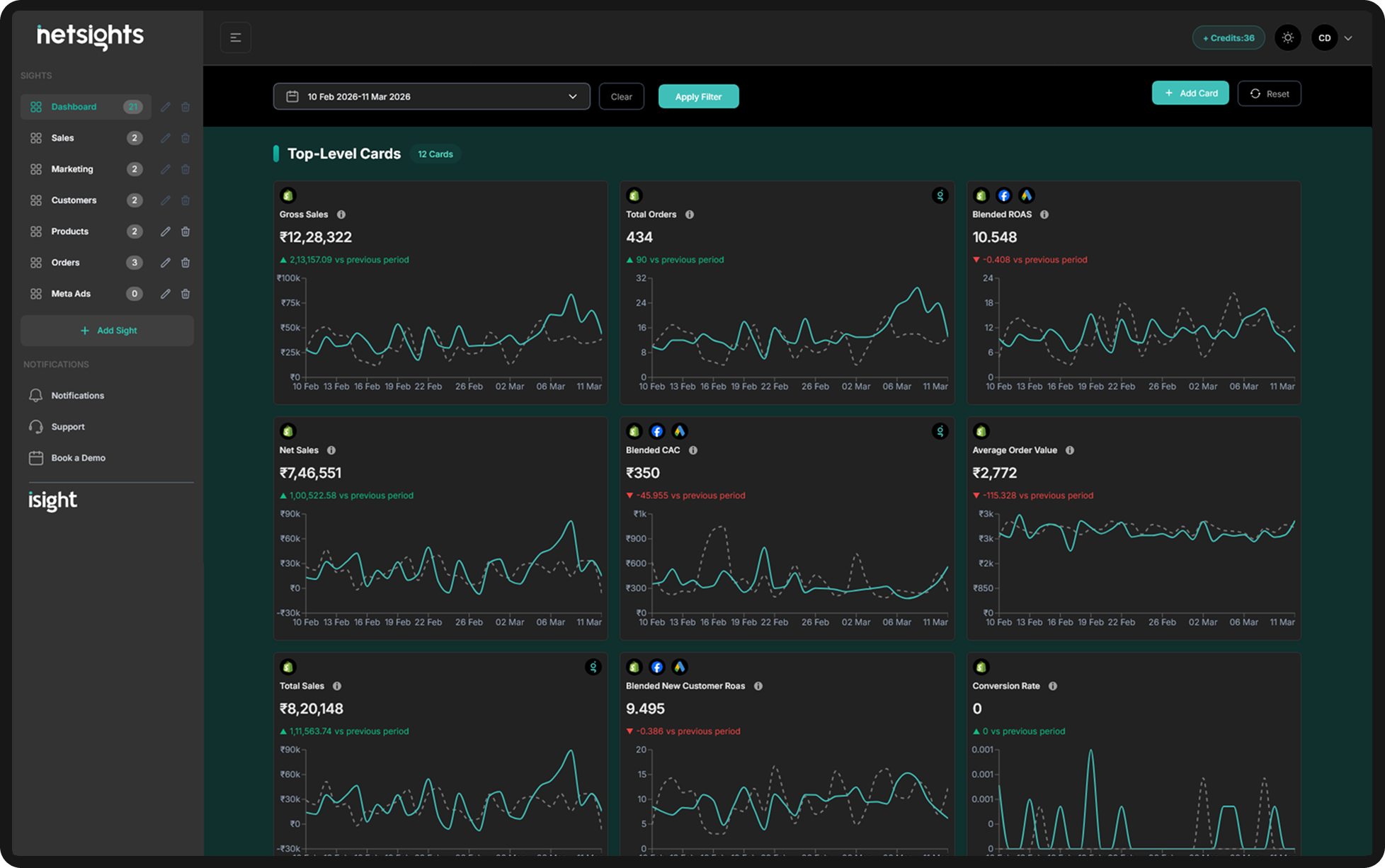Click the insight icon on Blended CAC card

coord(940,431)
